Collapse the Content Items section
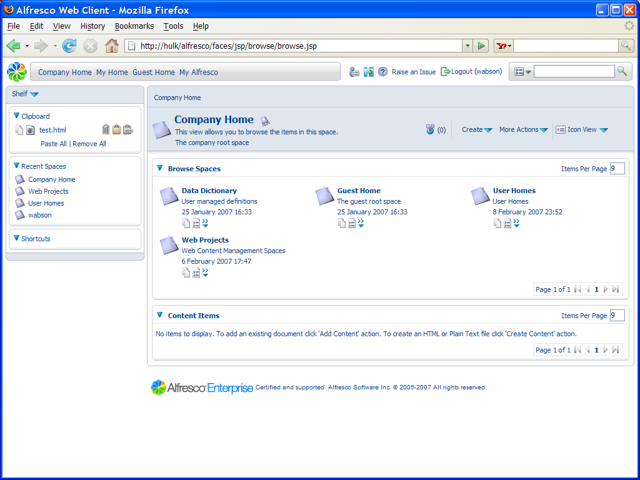The width and height of the screenshot is (640, 480). (x=160, y=315)
